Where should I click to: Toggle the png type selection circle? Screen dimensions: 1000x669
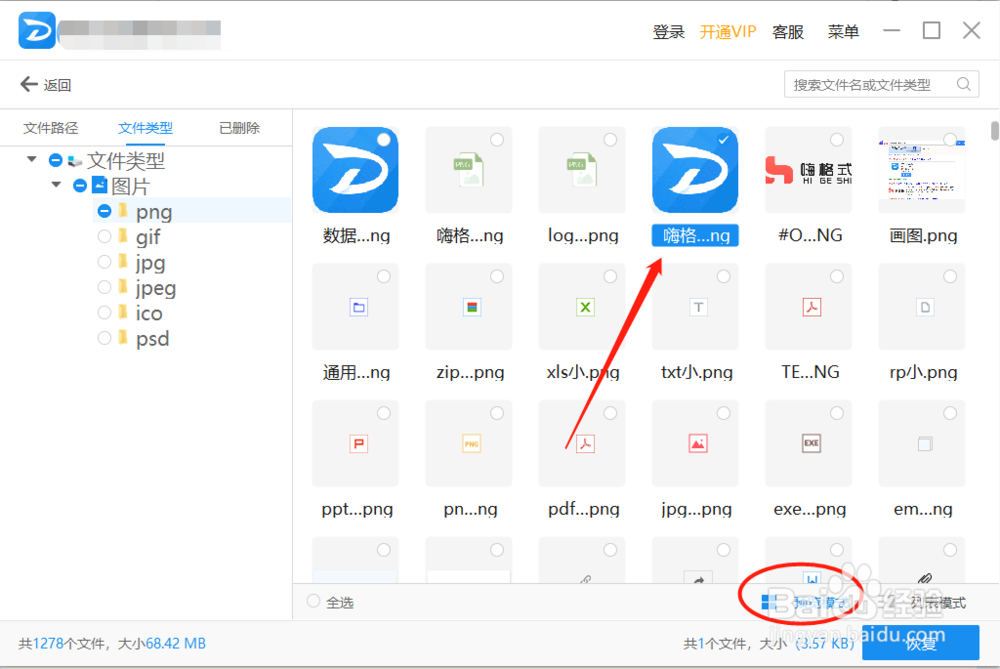point(104,210)
